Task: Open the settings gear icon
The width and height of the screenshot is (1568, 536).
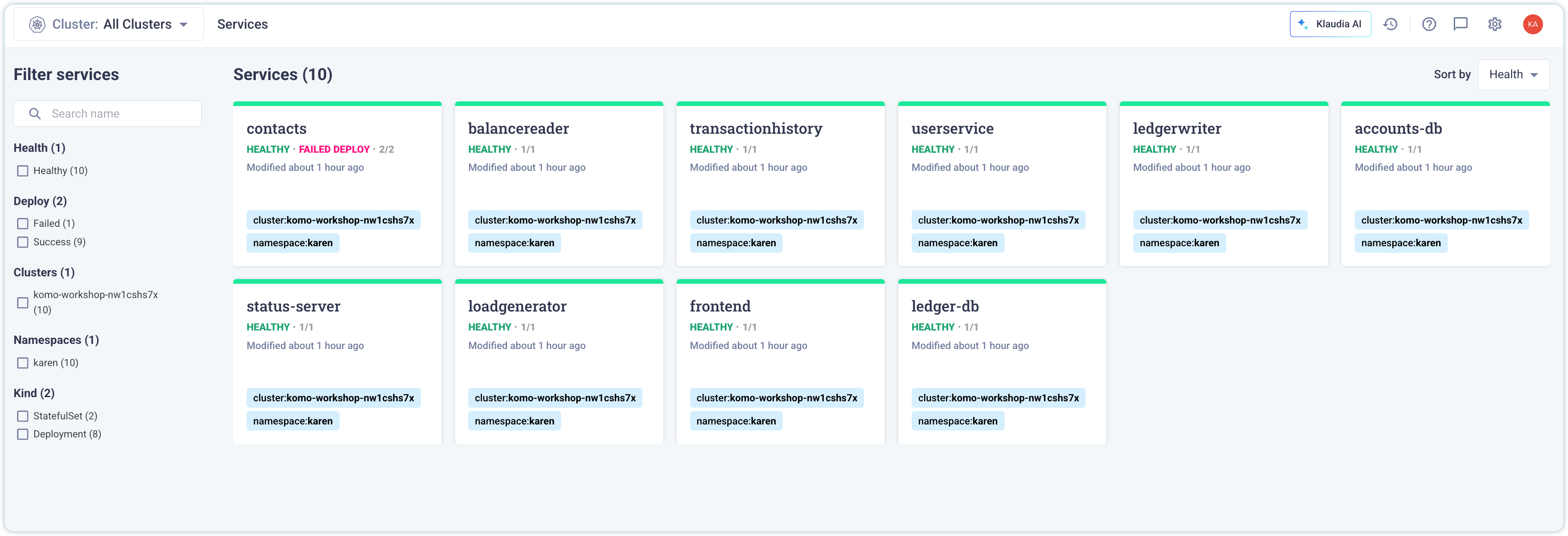Action: 1494,25
